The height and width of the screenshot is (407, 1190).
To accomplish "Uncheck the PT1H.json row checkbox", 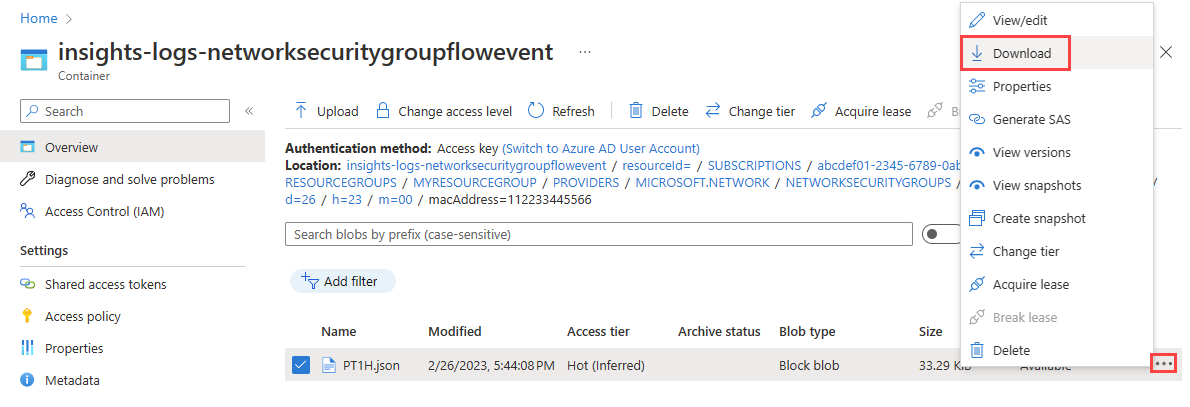I will tap(301, 365).
